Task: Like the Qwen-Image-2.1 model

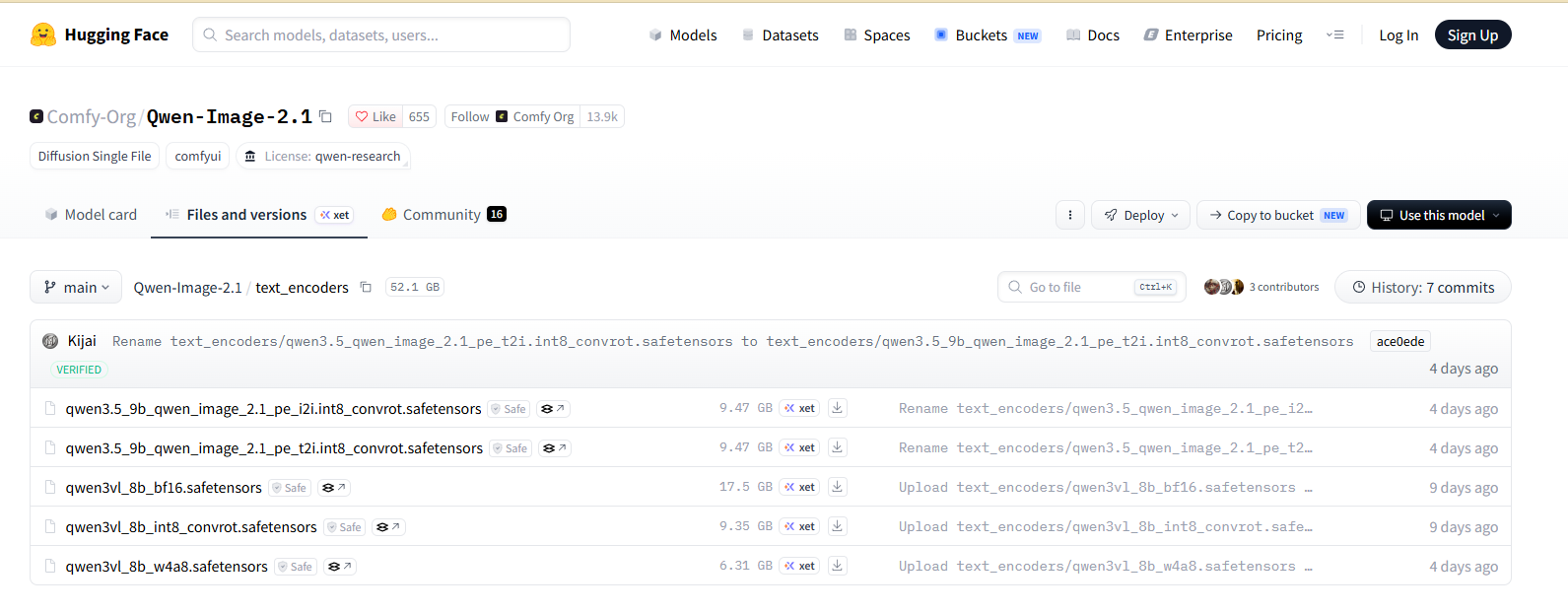Action: [375, 116]
